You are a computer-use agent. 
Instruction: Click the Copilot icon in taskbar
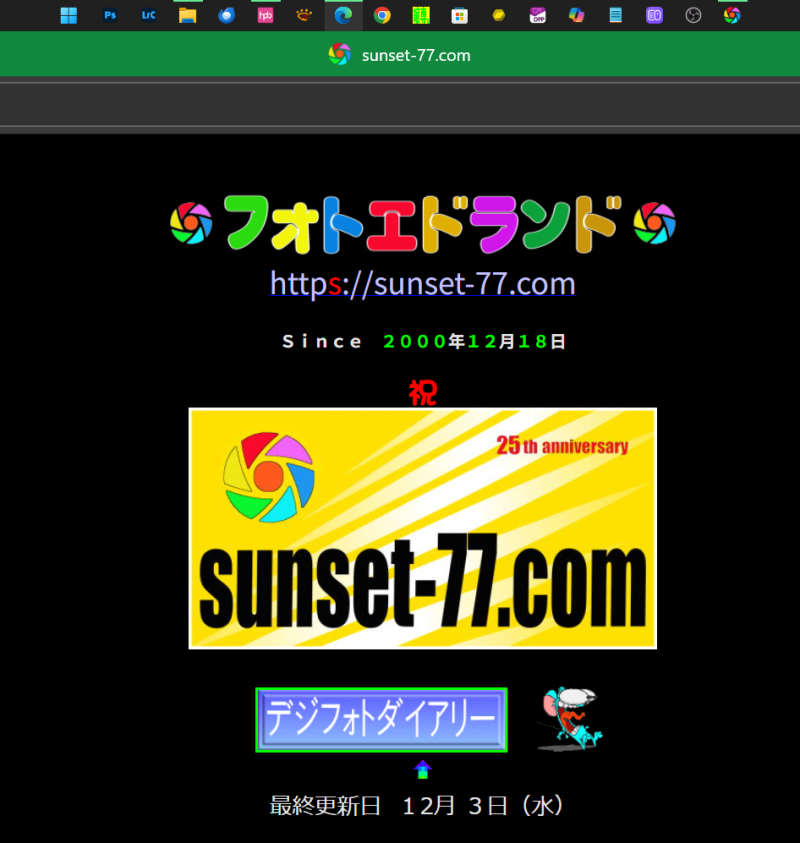click(577, 15)
